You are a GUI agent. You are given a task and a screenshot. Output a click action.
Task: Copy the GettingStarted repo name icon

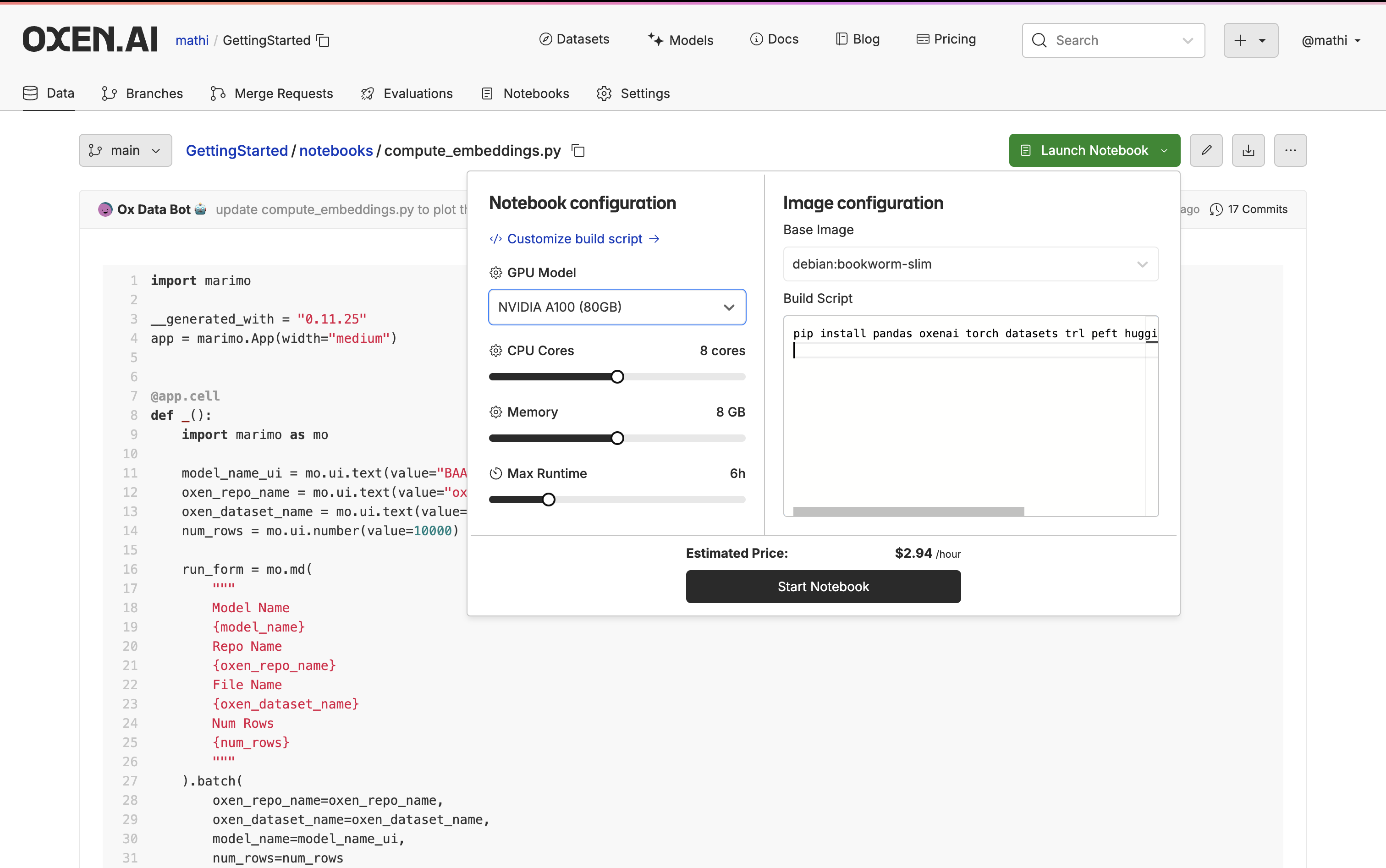click(x=323, y=41)
